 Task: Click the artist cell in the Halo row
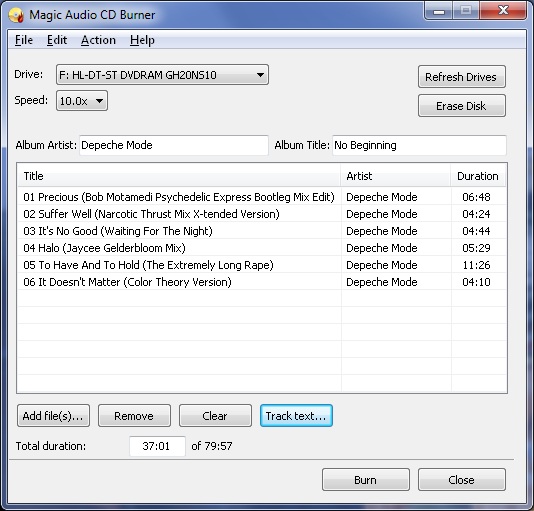tap(382, 248)
